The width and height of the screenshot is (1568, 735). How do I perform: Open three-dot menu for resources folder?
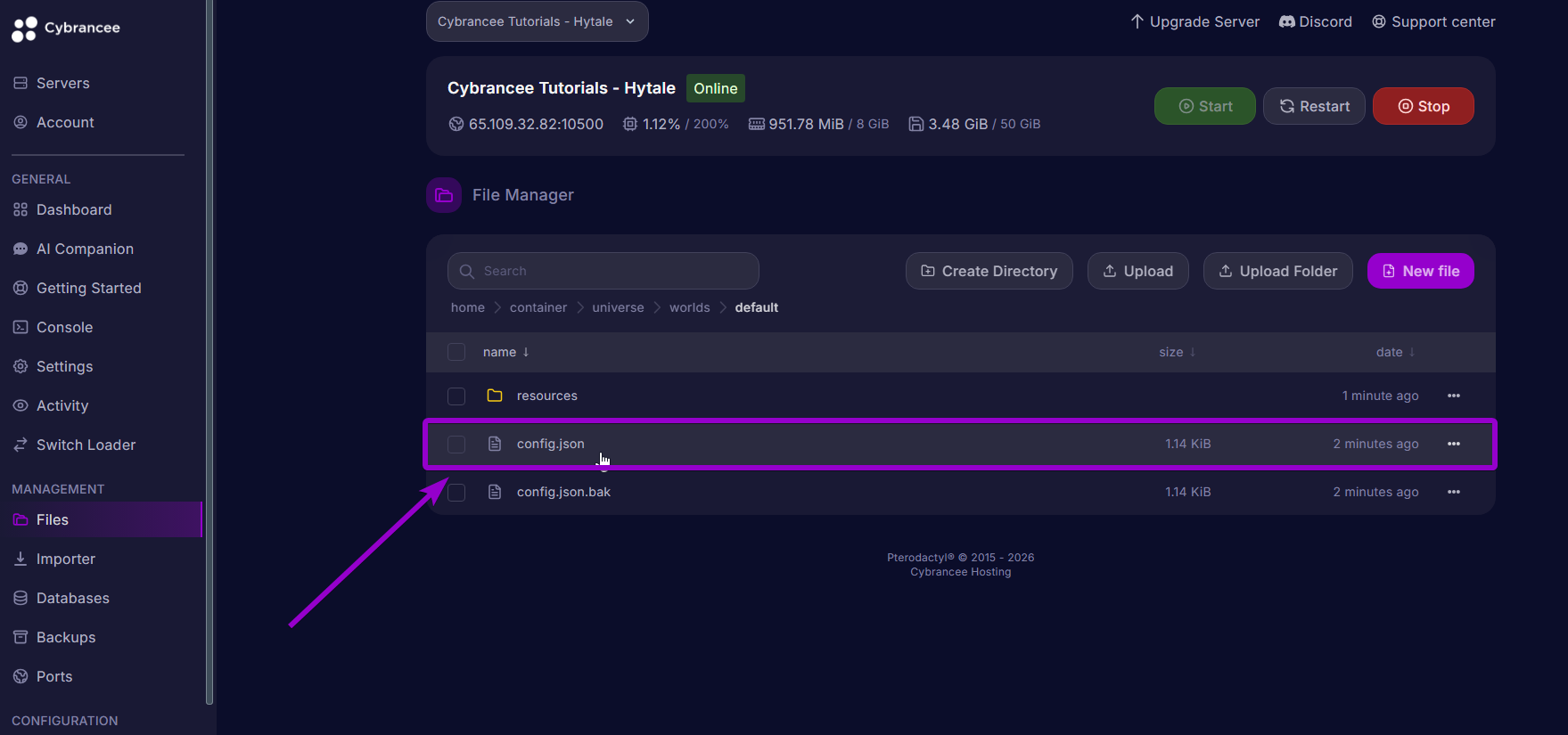coord(1453,396)
